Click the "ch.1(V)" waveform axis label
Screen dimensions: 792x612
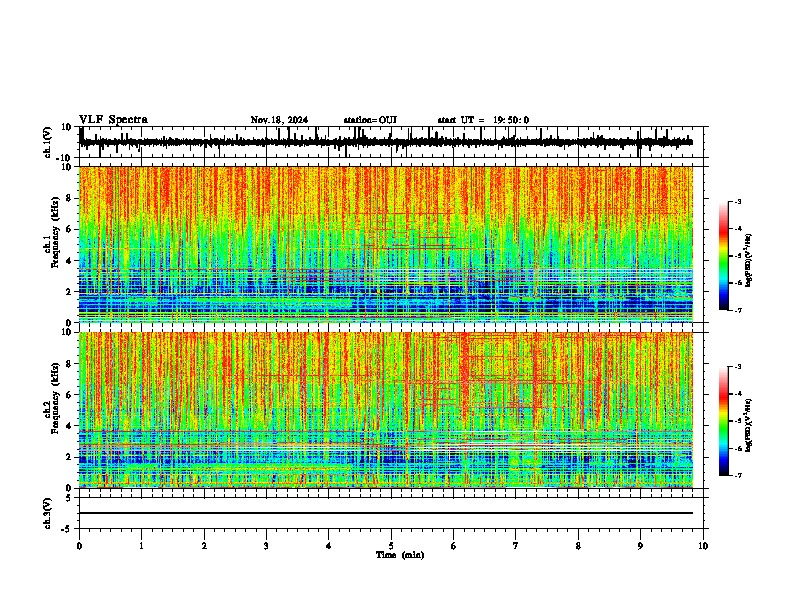point(48,142)
